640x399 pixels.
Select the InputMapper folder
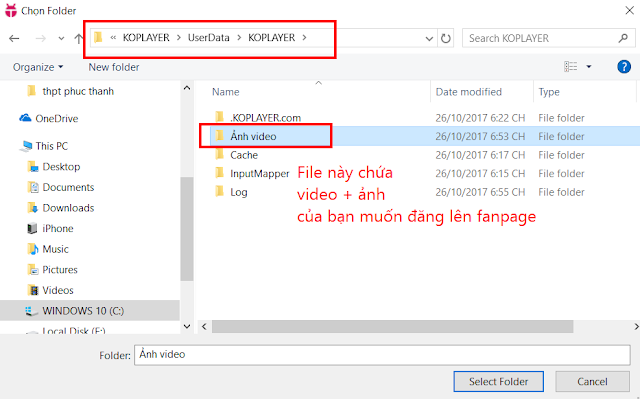pyautogui.click(x=260, y=173)
